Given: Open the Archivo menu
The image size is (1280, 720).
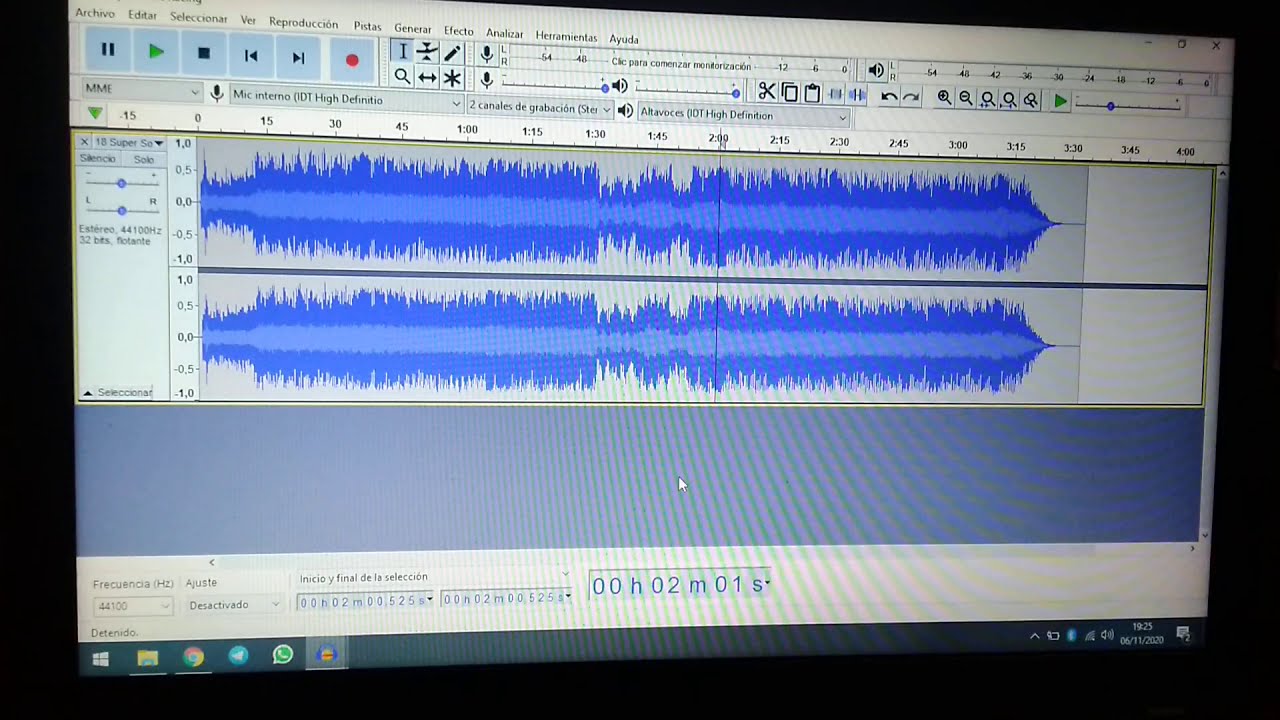Looking at the screenshot, I should (x=95, y=13).
